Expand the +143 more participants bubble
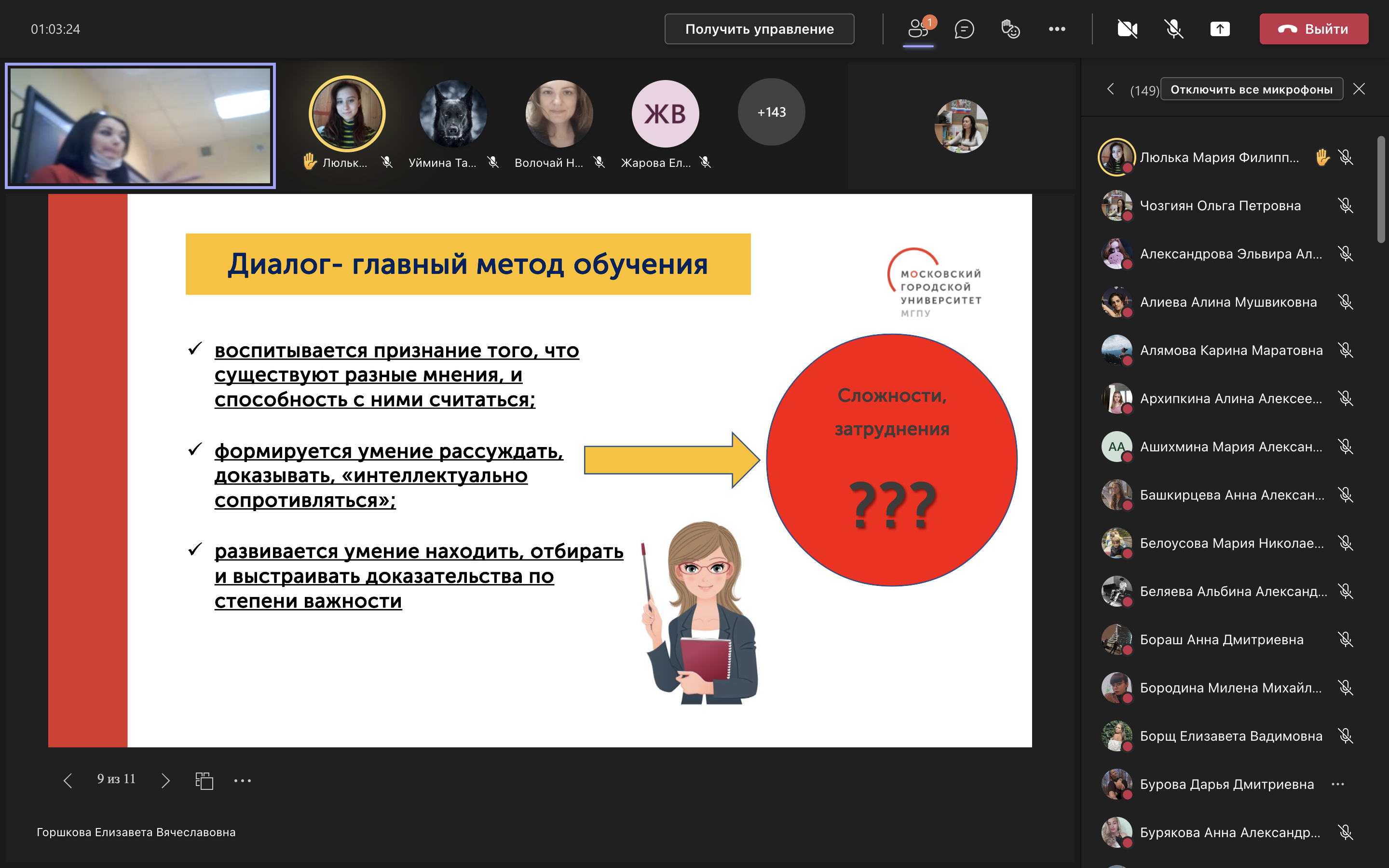The height and width of the screenshot is (868, 1389). tap(771, 112)
